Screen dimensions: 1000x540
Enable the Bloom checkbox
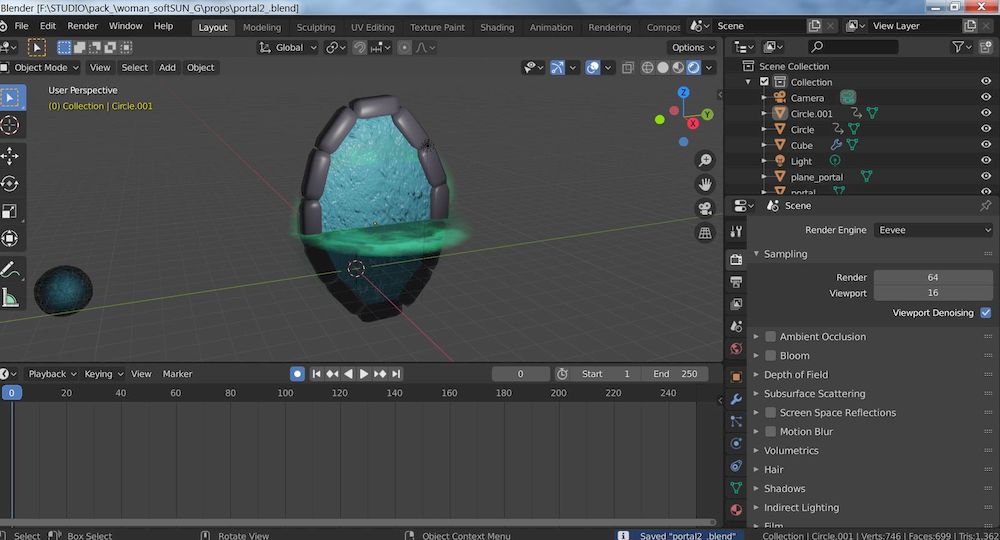(771, 356)
